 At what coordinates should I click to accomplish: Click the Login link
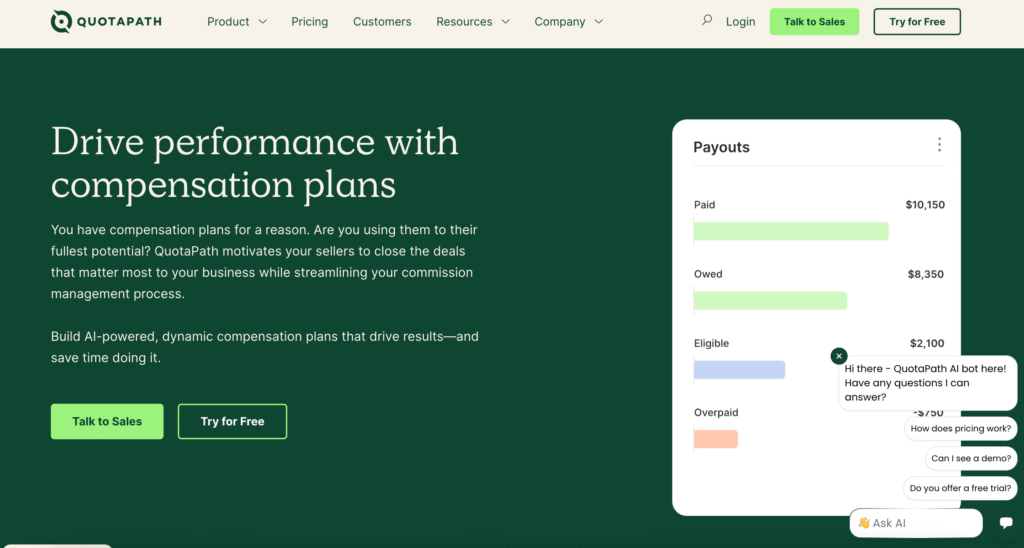(741, 22)
